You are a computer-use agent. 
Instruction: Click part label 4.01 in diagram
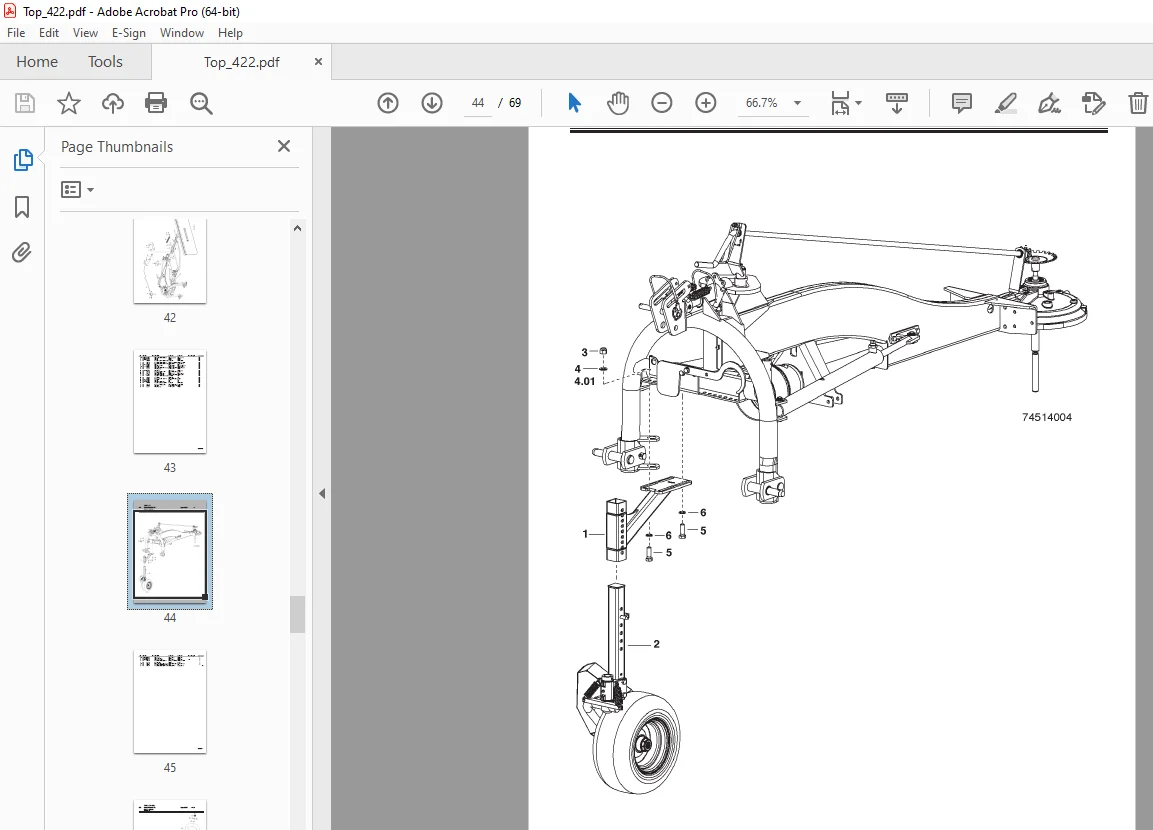584,382
